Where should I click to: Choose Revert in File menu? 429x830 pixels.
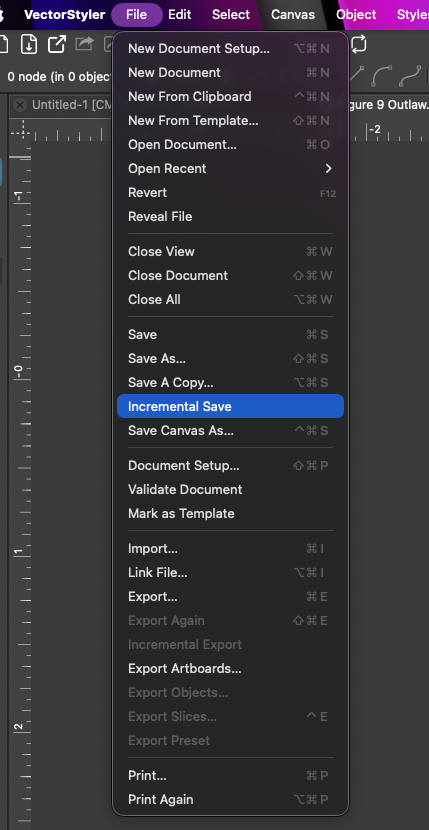coord(230,193)
